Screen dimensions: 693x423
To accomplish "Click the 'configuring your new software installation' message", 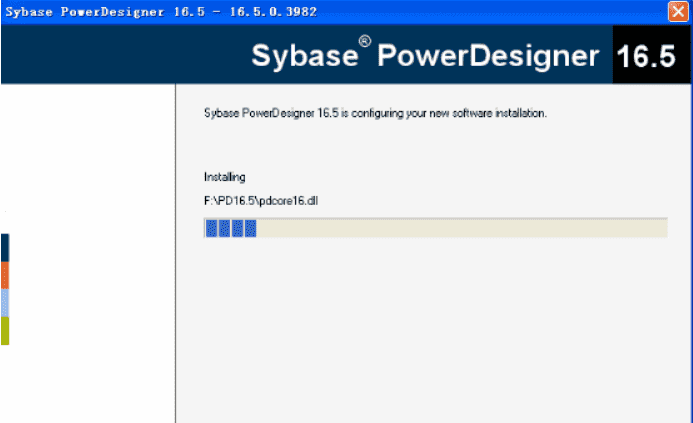I will pos(375,113).
